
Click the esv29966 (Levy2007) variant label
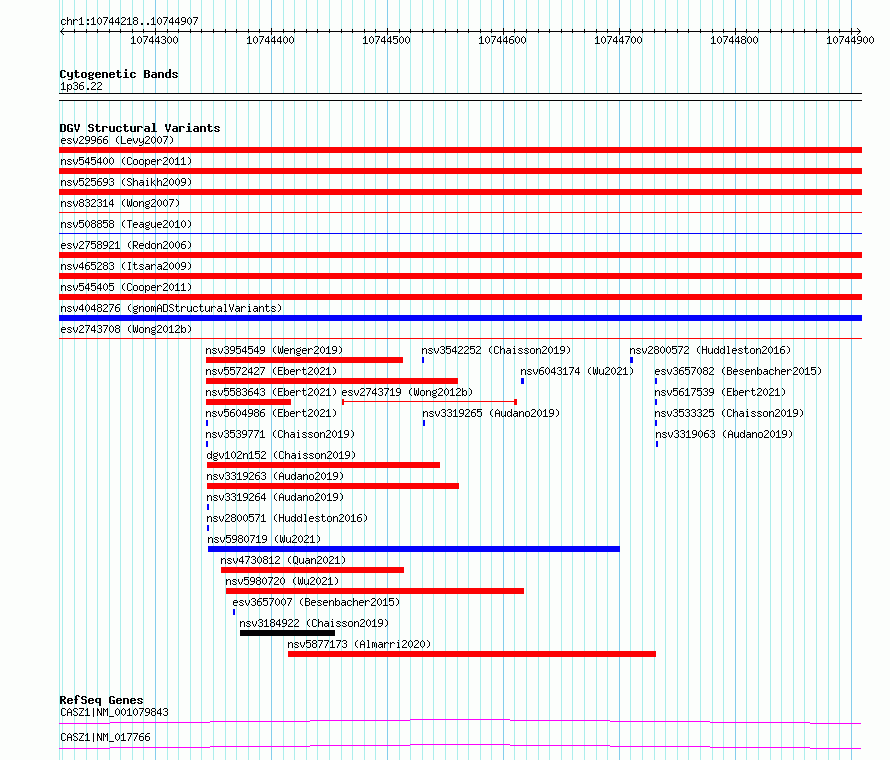click(117, 140)
